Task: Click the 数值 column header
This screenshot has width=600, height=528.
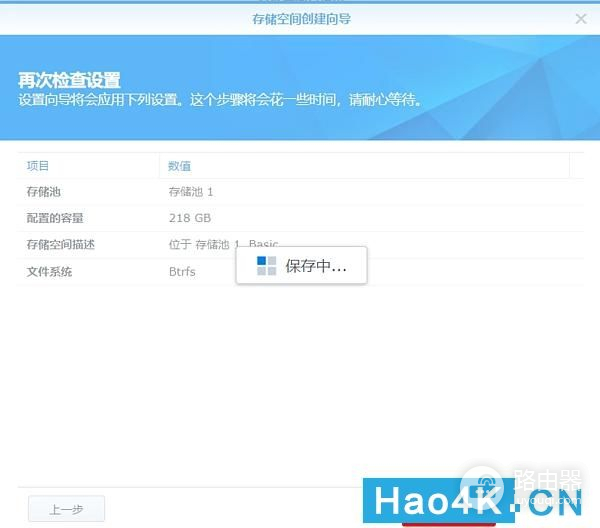Action: click(x=180, y=166)
